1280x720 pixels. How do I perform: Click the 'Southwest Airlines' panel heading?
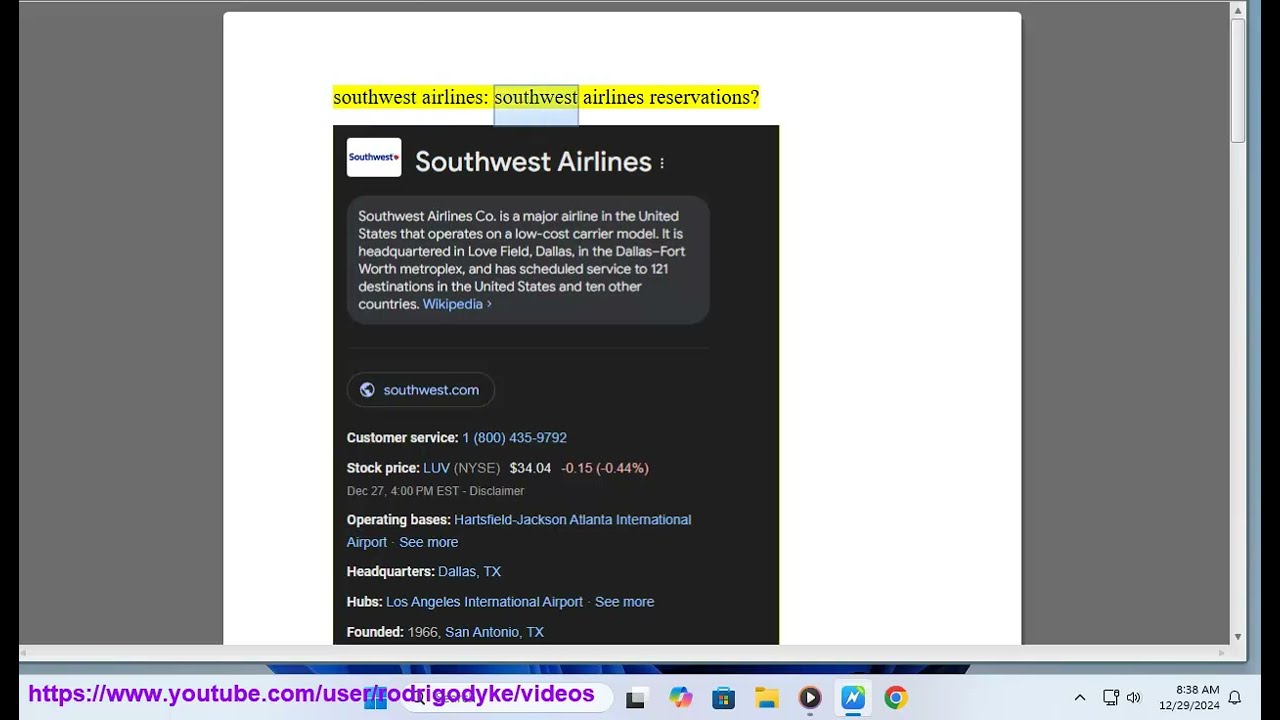pos(533,162)
